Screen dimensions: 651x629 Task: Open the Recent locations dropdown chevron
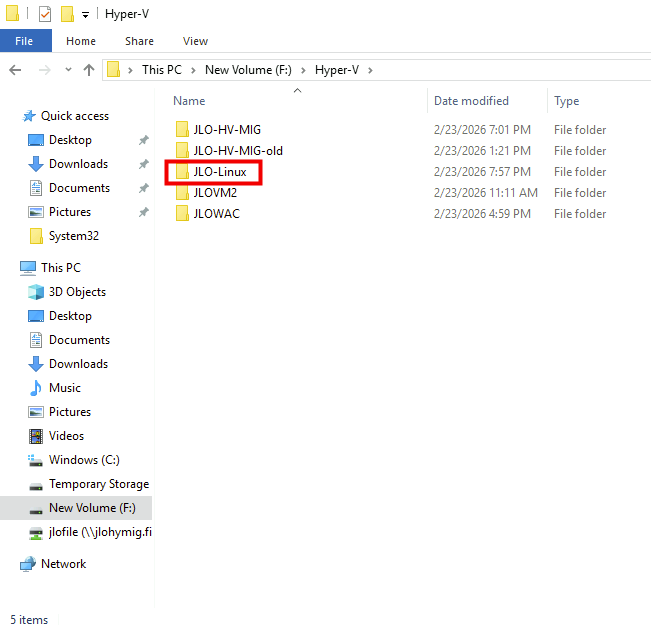point(67,70)
